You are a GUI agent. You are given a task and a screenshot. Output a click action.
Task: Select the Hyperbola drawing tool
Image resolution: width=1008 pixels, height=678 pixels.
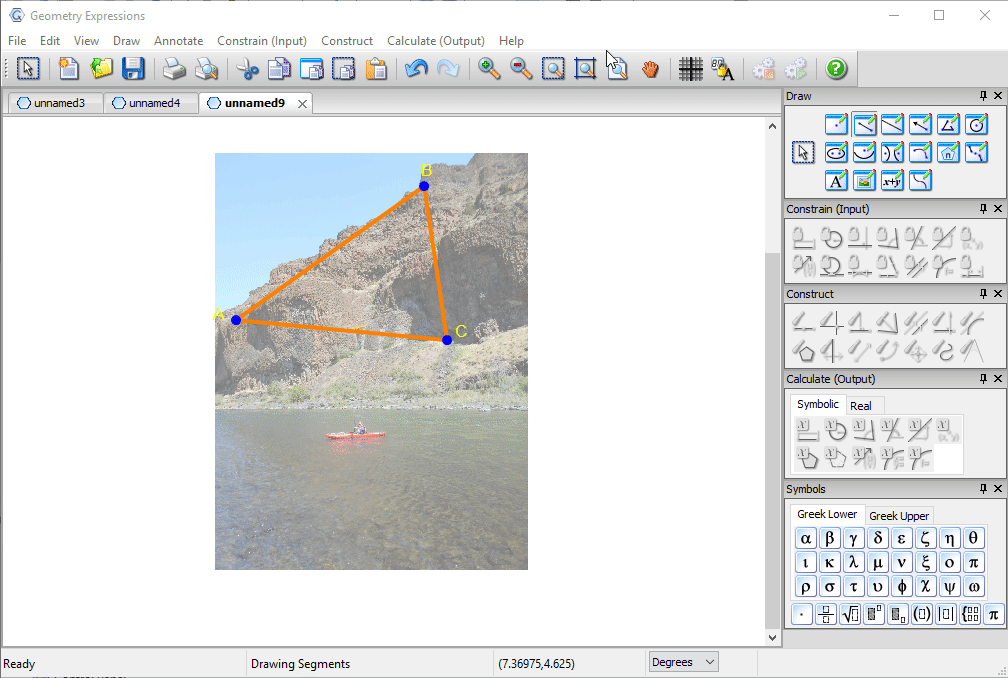[892, 152]
